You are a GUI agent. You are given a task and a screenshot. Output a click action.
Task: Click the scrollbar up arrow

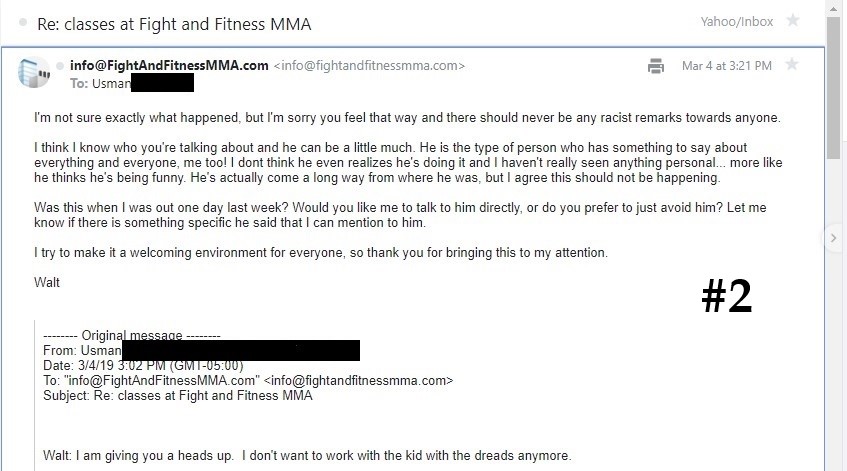pos(833,8)
